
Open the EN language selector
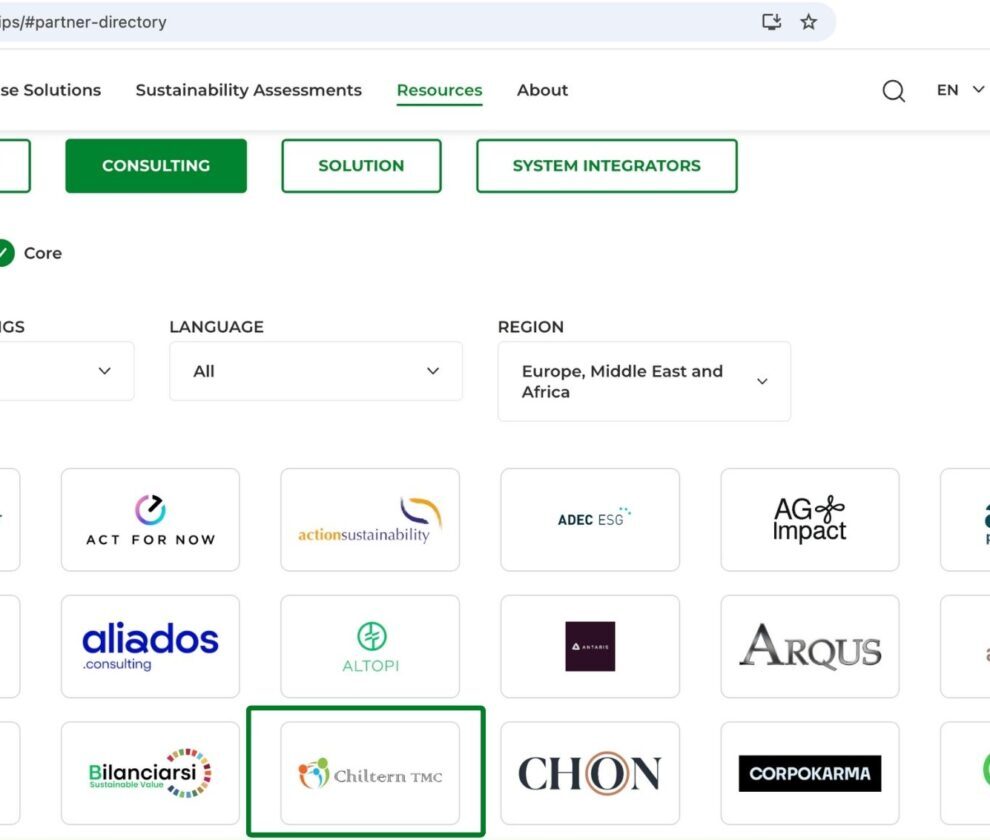point(959,90)
